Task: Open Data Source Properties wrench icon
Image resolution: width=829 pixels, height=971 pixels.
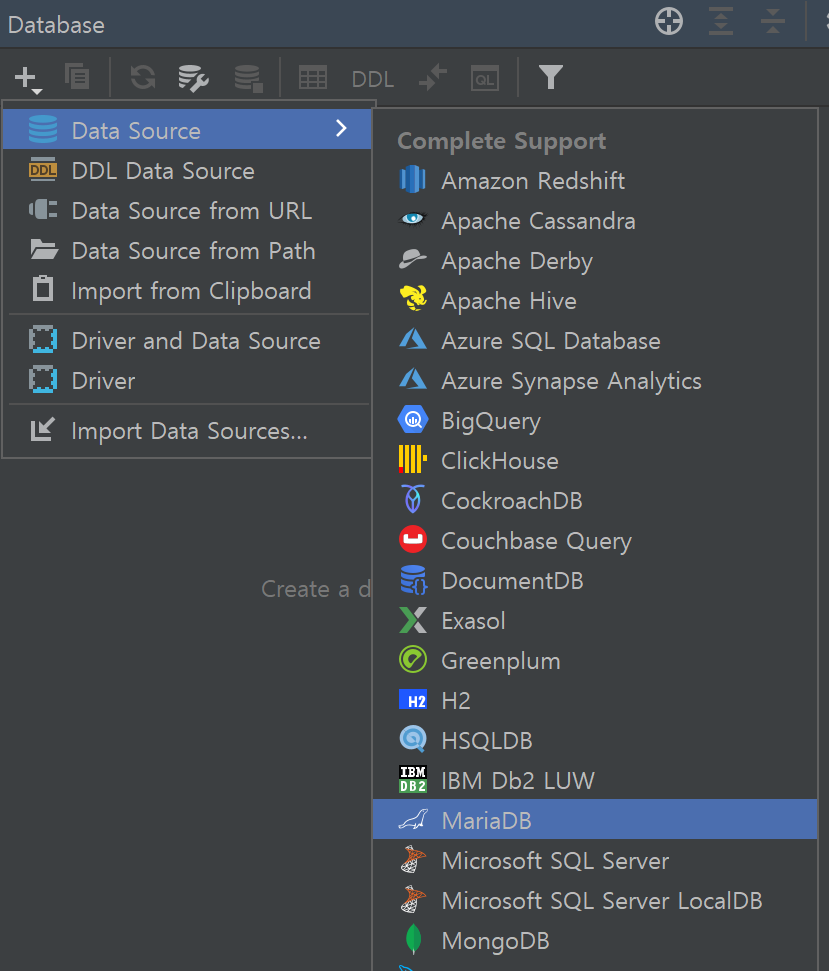Action: coord(193,78)
